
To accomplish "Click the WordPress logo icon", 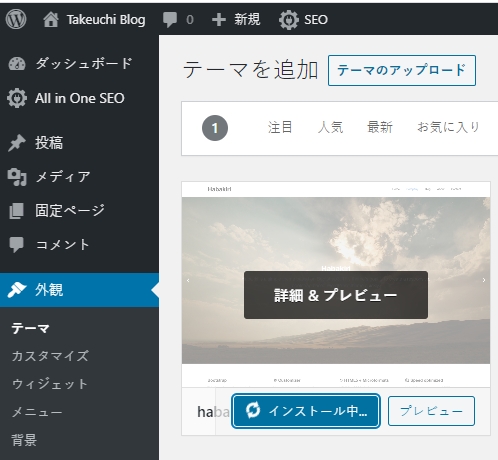I will tap(16, 19).
